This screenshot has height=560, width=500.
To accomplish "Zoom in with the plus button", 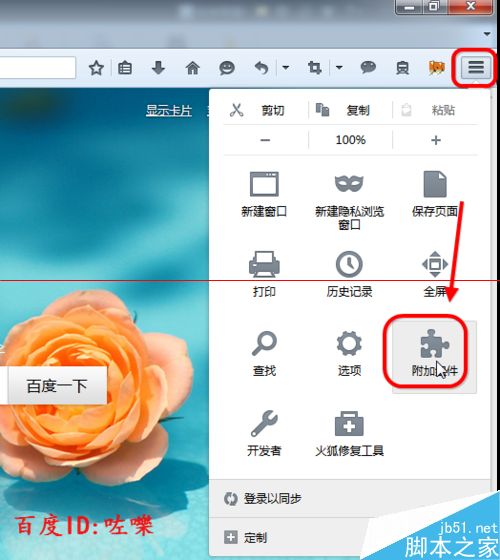I will click(435, 140).
